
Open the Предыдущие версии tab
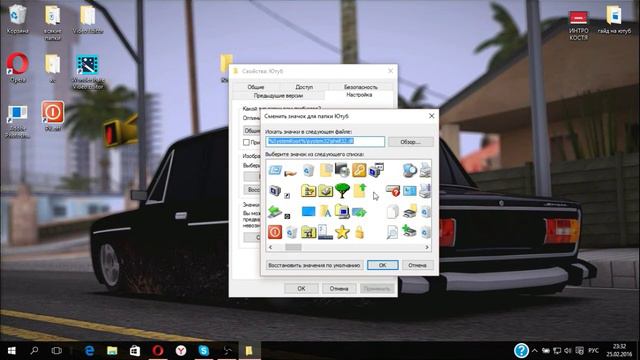tap(278, 96)
